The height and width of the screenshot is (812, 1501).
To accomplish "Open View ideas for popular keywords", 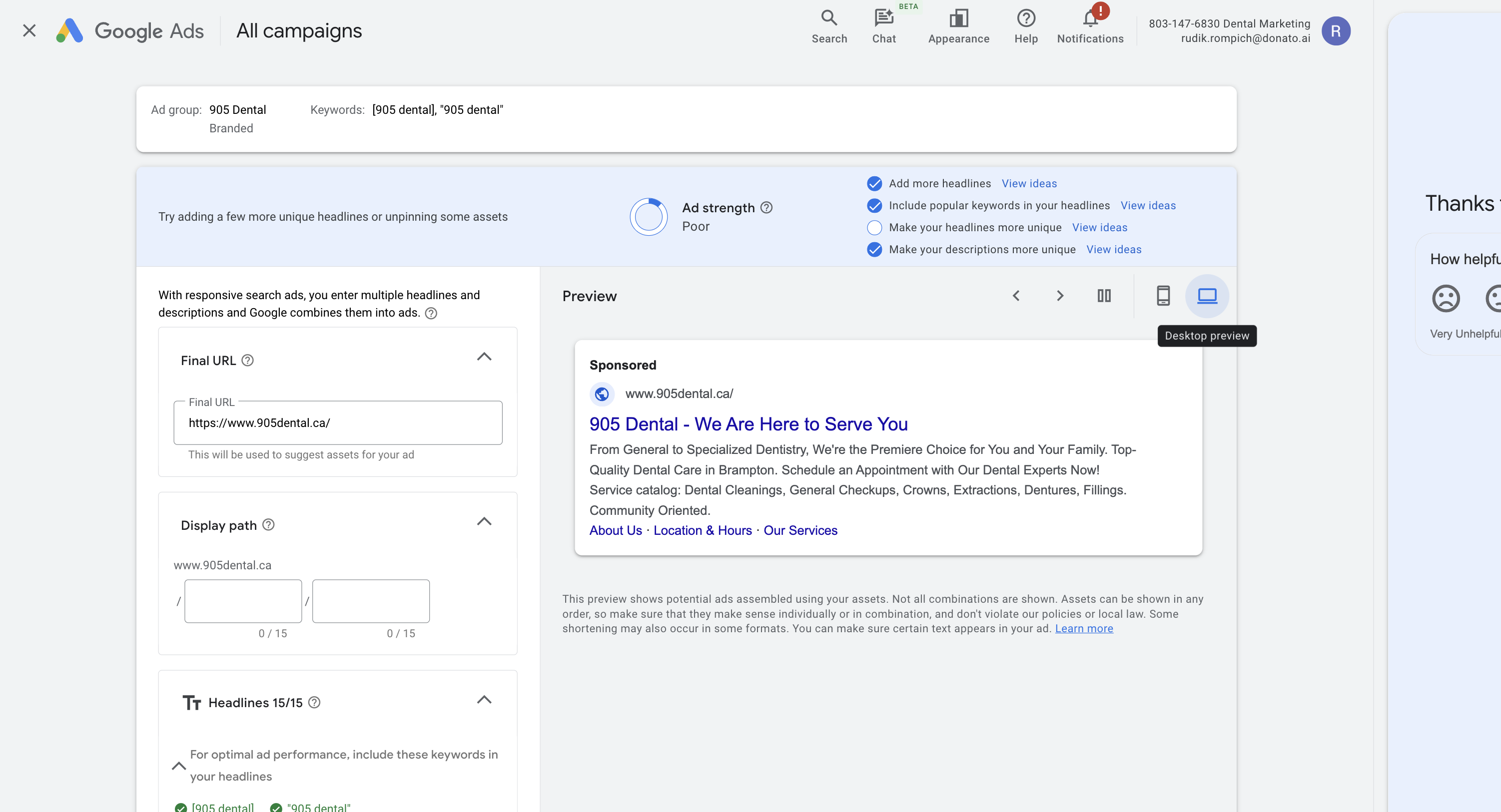I will point(1147,206).
